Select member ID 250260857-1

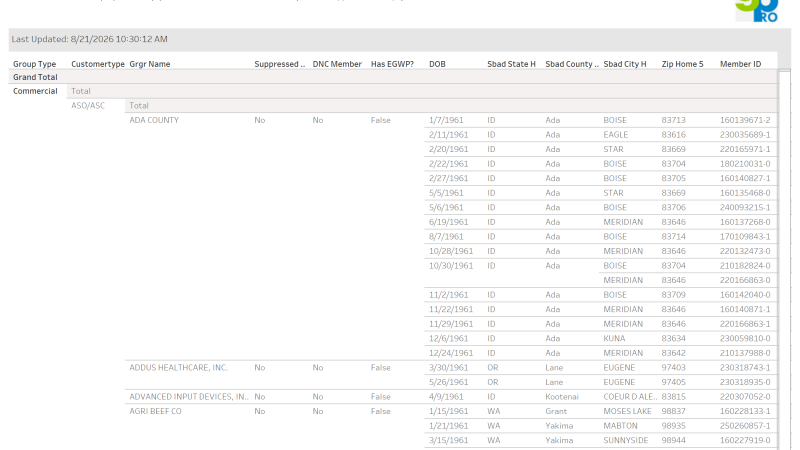[x=745, y=426]
